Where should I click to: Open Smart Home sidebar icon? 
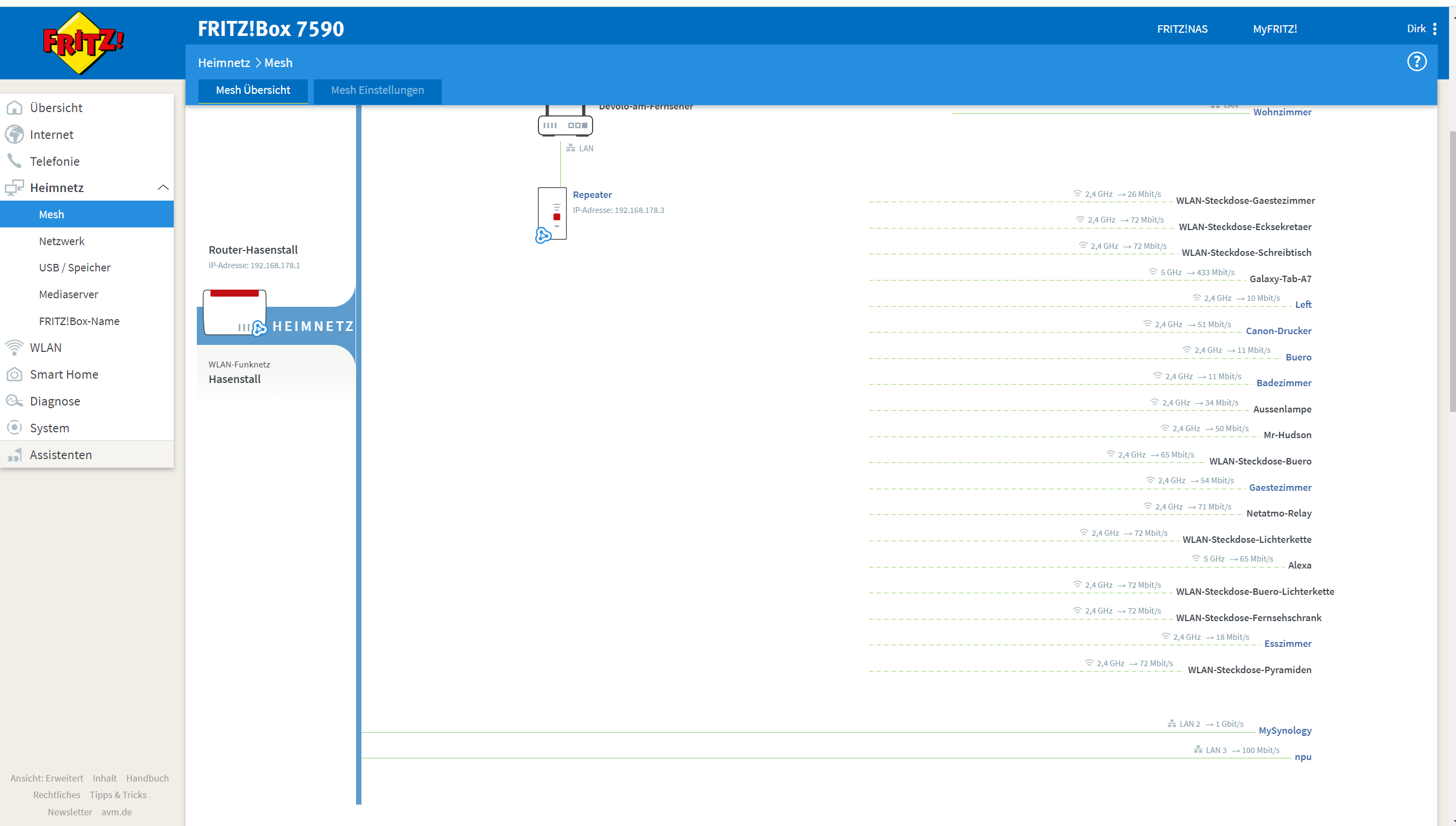click(x=14, y=374)
